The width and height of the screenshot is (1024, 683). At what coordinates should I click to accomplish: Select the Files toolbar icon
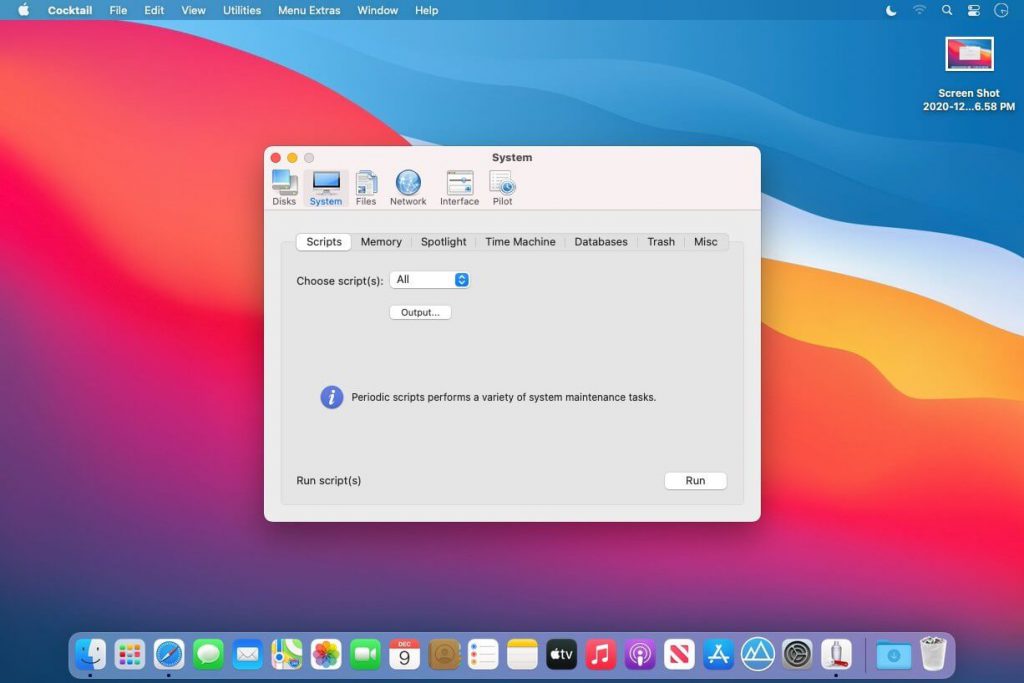point(366,187)
